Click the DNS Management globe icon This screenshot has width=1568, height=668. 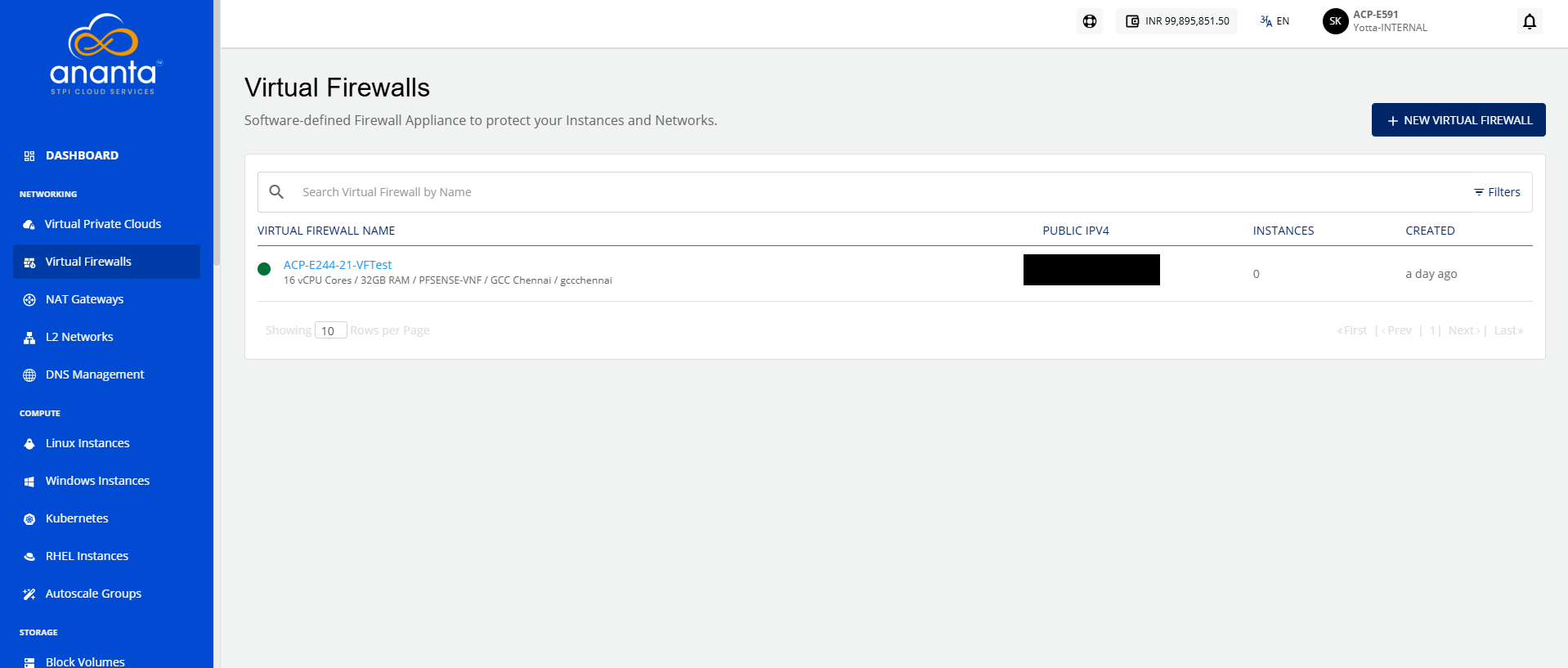coord(29,375)
